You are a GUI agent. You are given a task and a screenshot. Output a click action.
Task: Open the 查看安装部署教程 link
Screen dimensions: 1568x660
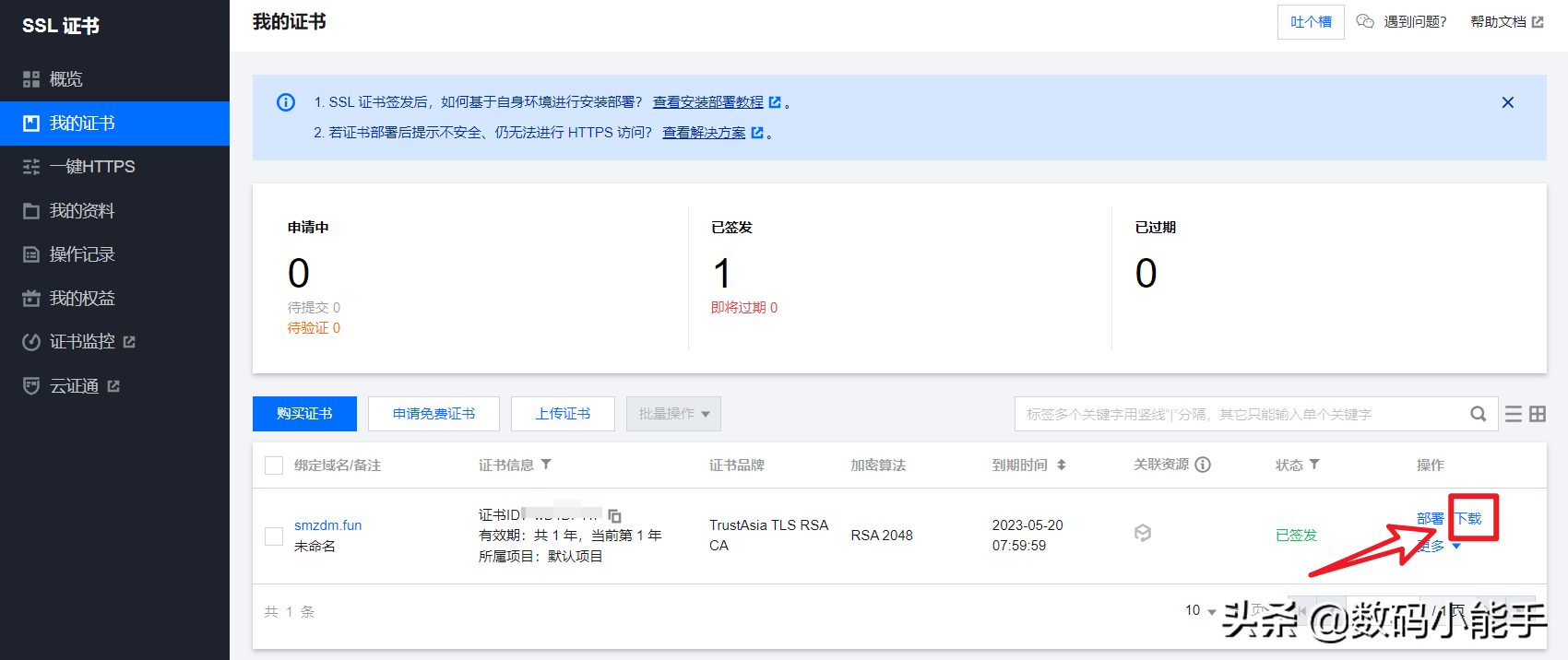click(707, 102)
